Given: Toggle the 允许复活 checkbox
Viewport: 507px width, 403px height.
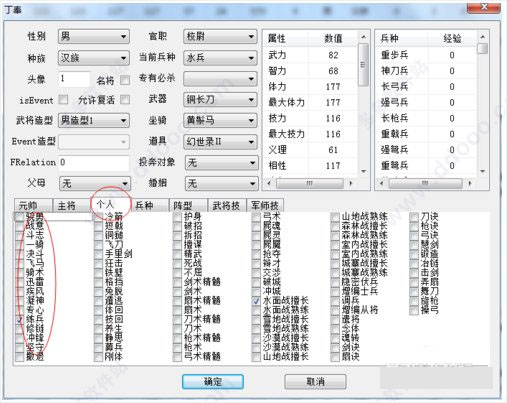Looking at the screenshot, I should point(125,99).
